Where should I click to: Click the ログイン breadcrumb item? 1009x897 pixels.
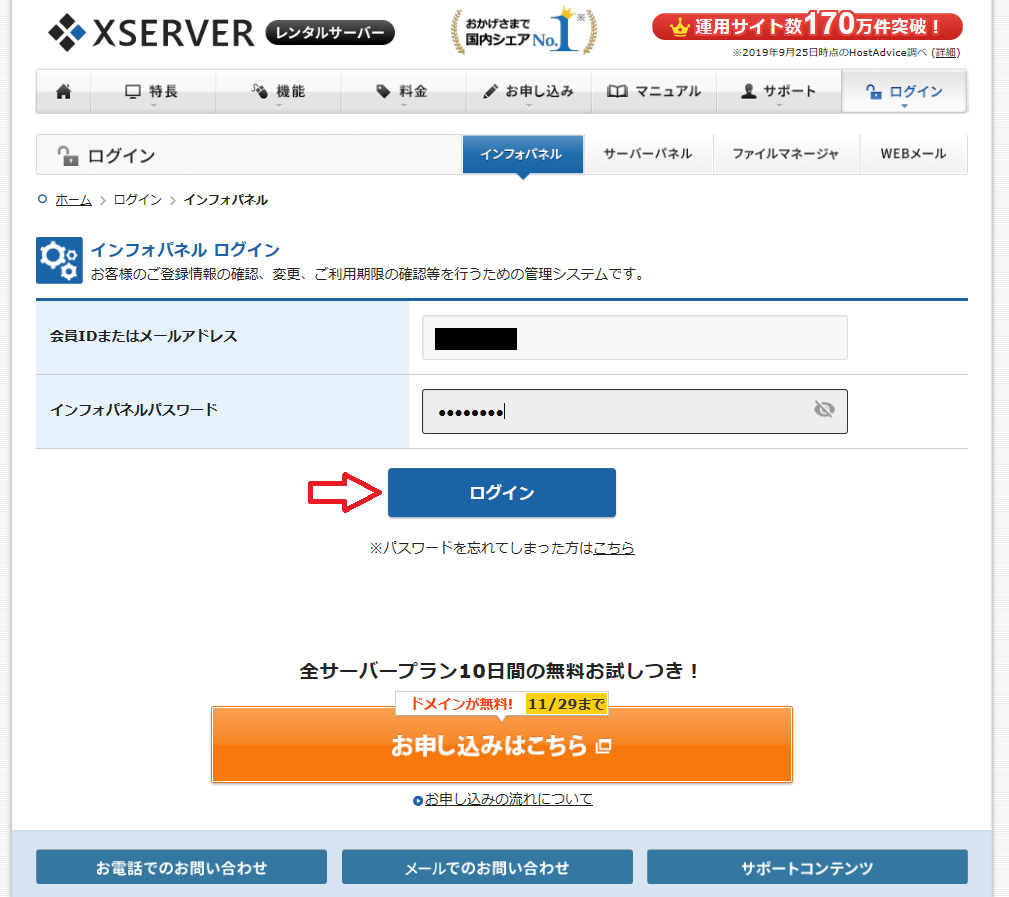click(x=138, y=200)
